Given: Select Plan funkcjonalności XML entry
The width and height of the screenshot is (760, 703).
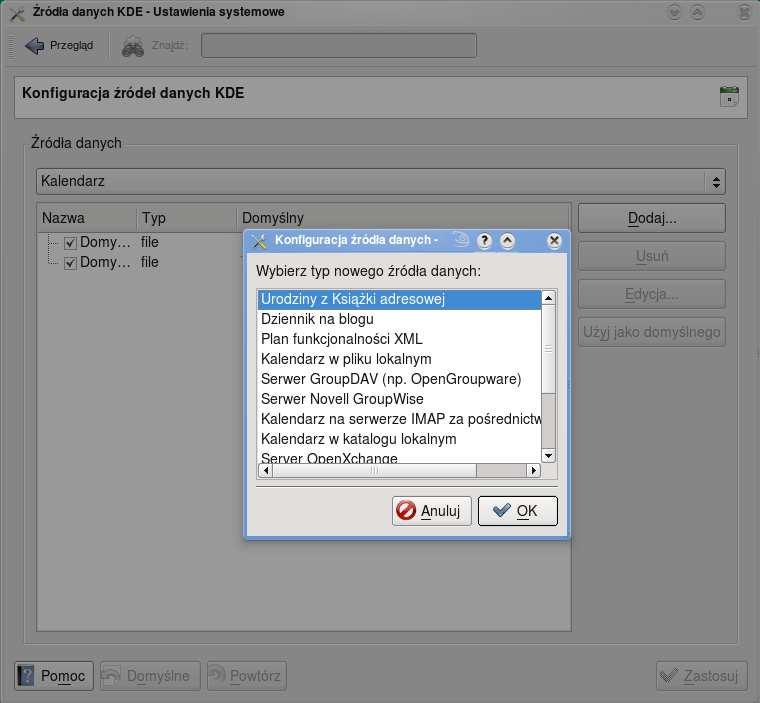Looking at the screenshot, I should point(399,339).
